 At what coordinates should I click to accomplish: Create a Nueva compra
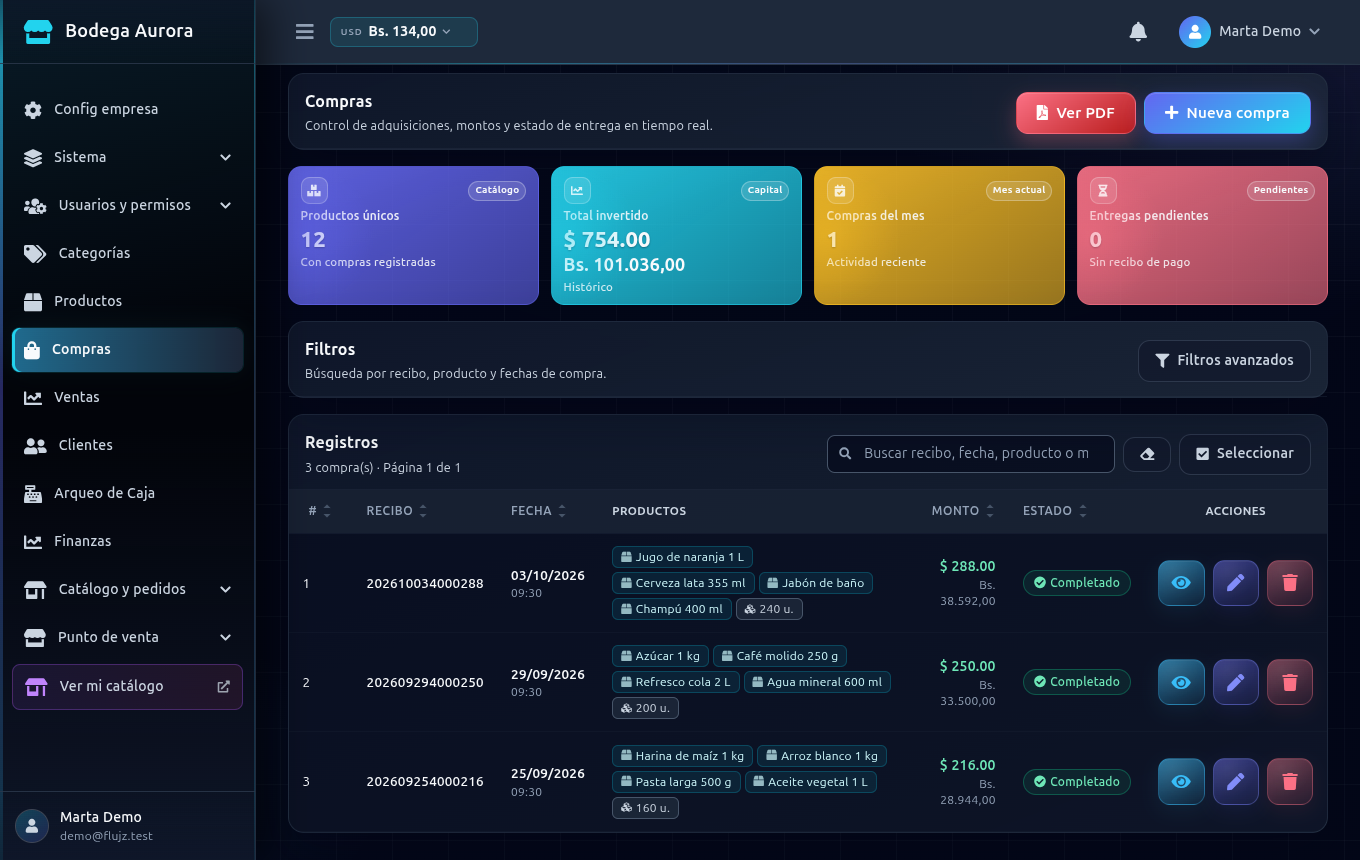pyautogui.click(x=1227, y=113)
